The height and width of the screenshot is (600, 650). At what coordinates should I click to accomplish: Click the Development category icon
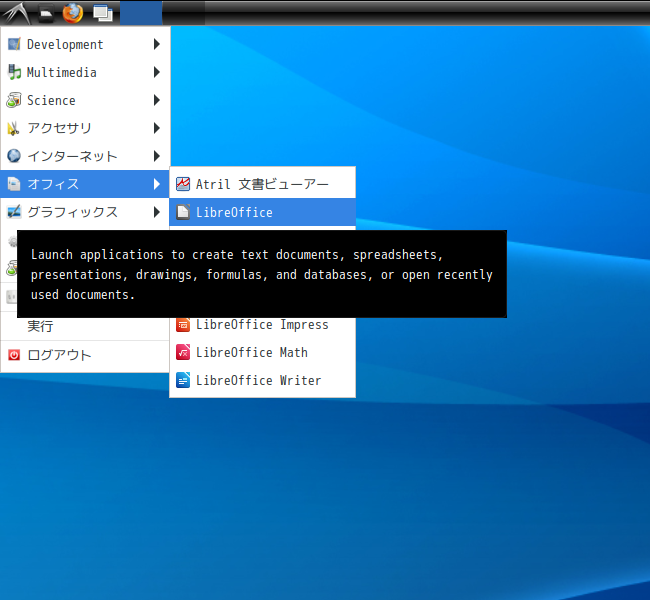14,44
